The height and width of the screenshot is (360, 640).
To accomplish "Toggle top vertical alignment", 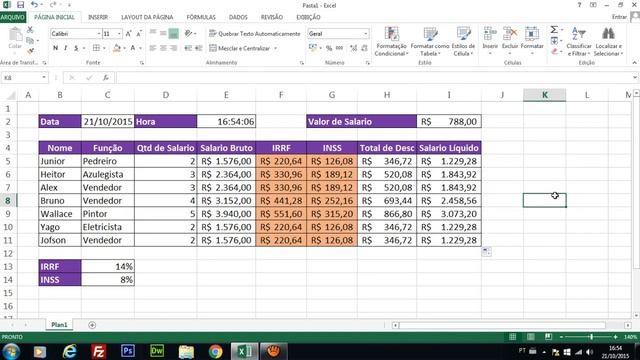I will click(x=153, y=33).
